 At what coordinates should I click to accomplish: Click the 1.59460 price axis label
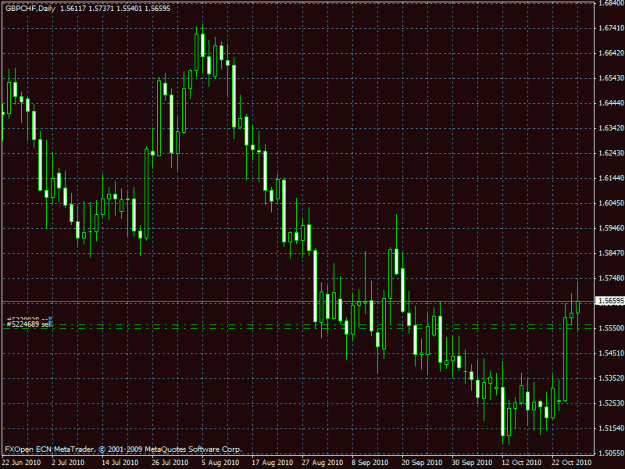pos(611,228)
